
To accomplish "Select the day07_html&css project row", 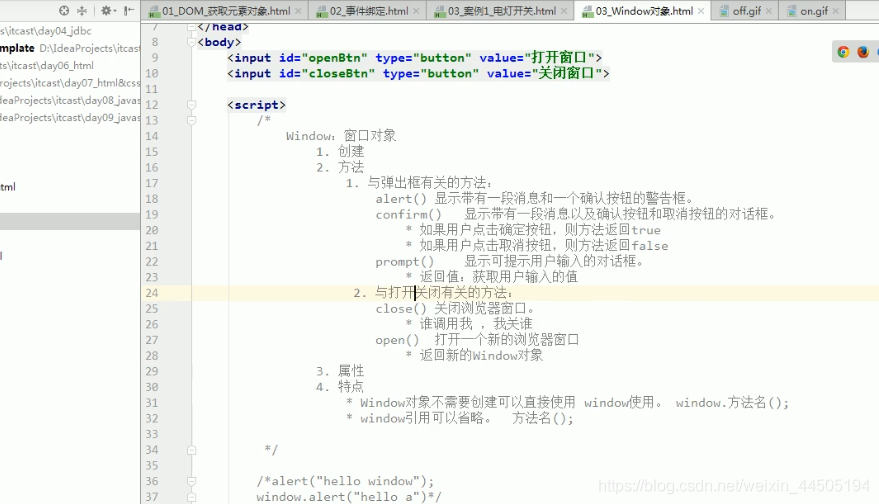I will pos(70,83).
